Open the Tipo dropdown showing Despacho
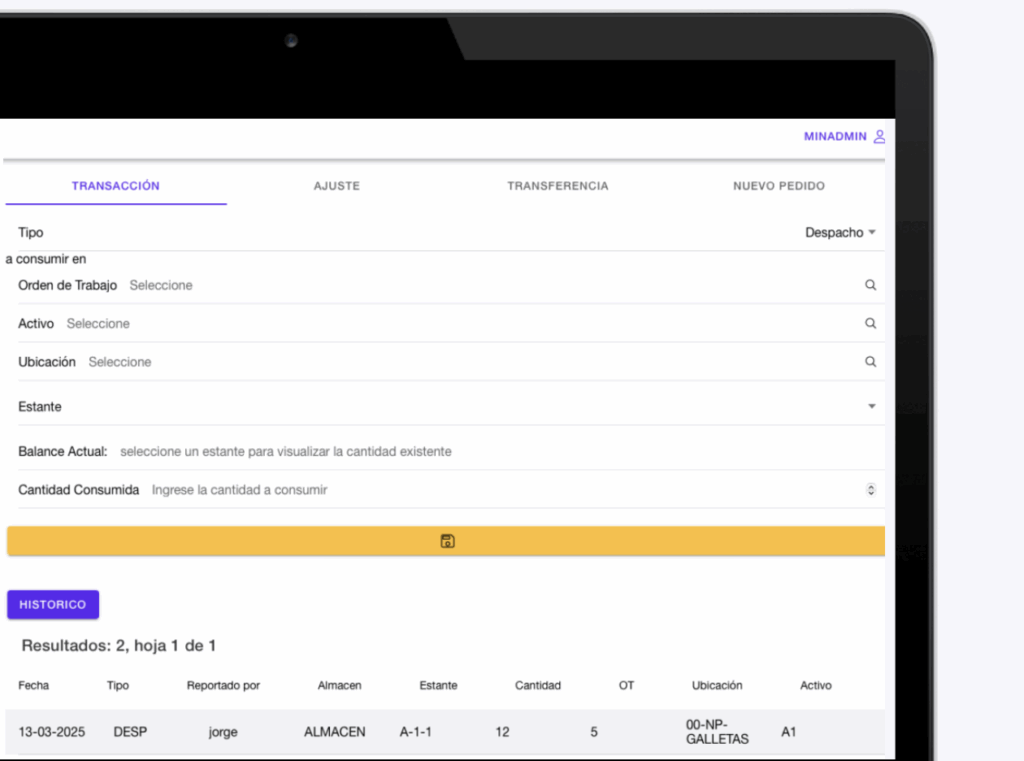 click(840, 233)
